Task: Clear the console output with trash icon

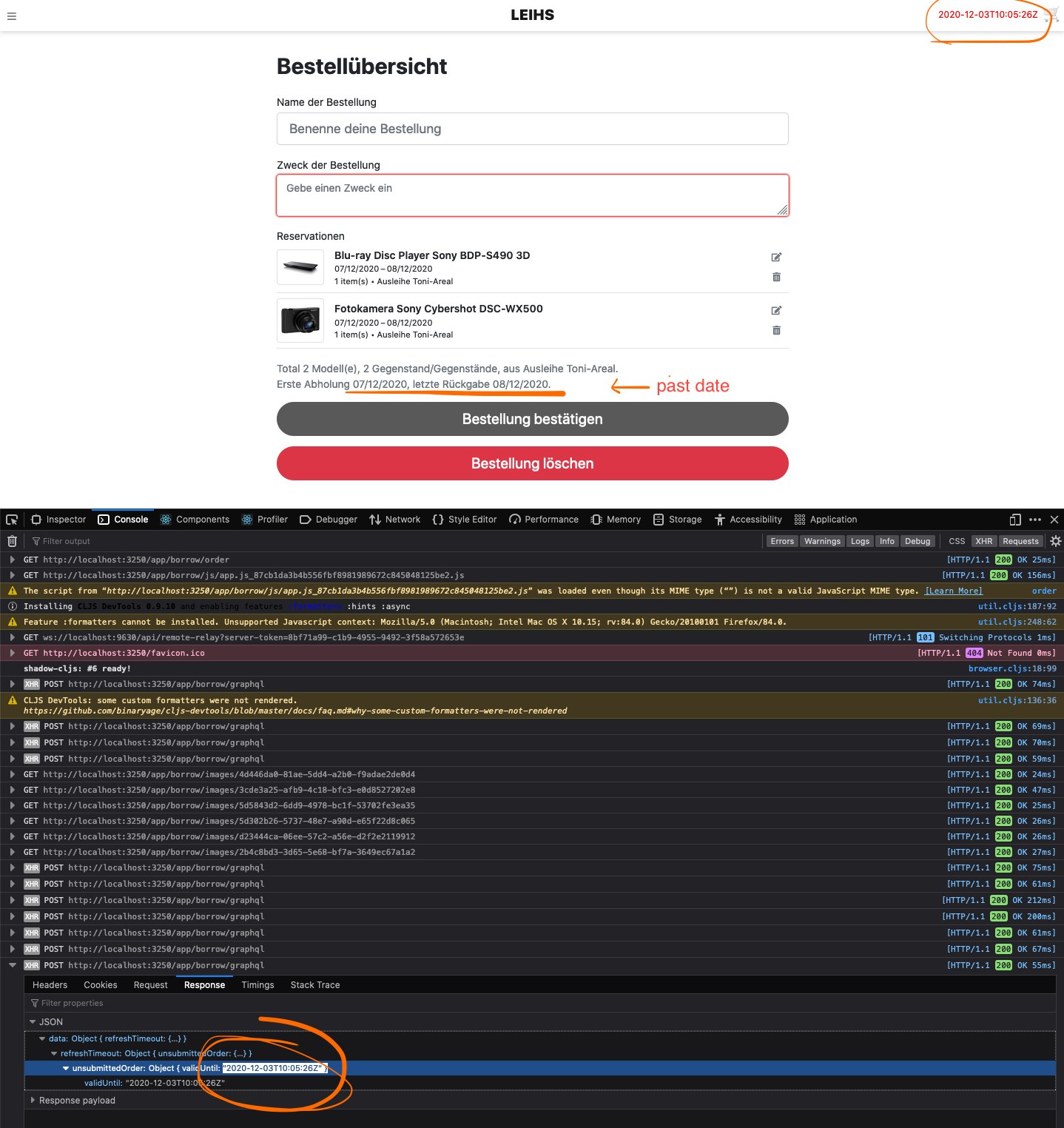Action: (x=12, y=541)
